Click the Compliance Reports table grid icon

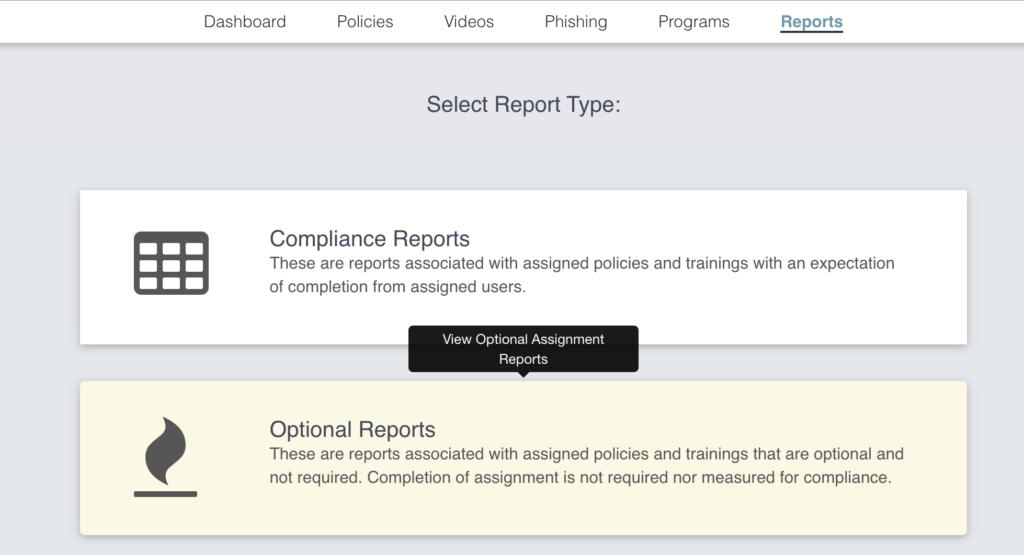(171, 263)
